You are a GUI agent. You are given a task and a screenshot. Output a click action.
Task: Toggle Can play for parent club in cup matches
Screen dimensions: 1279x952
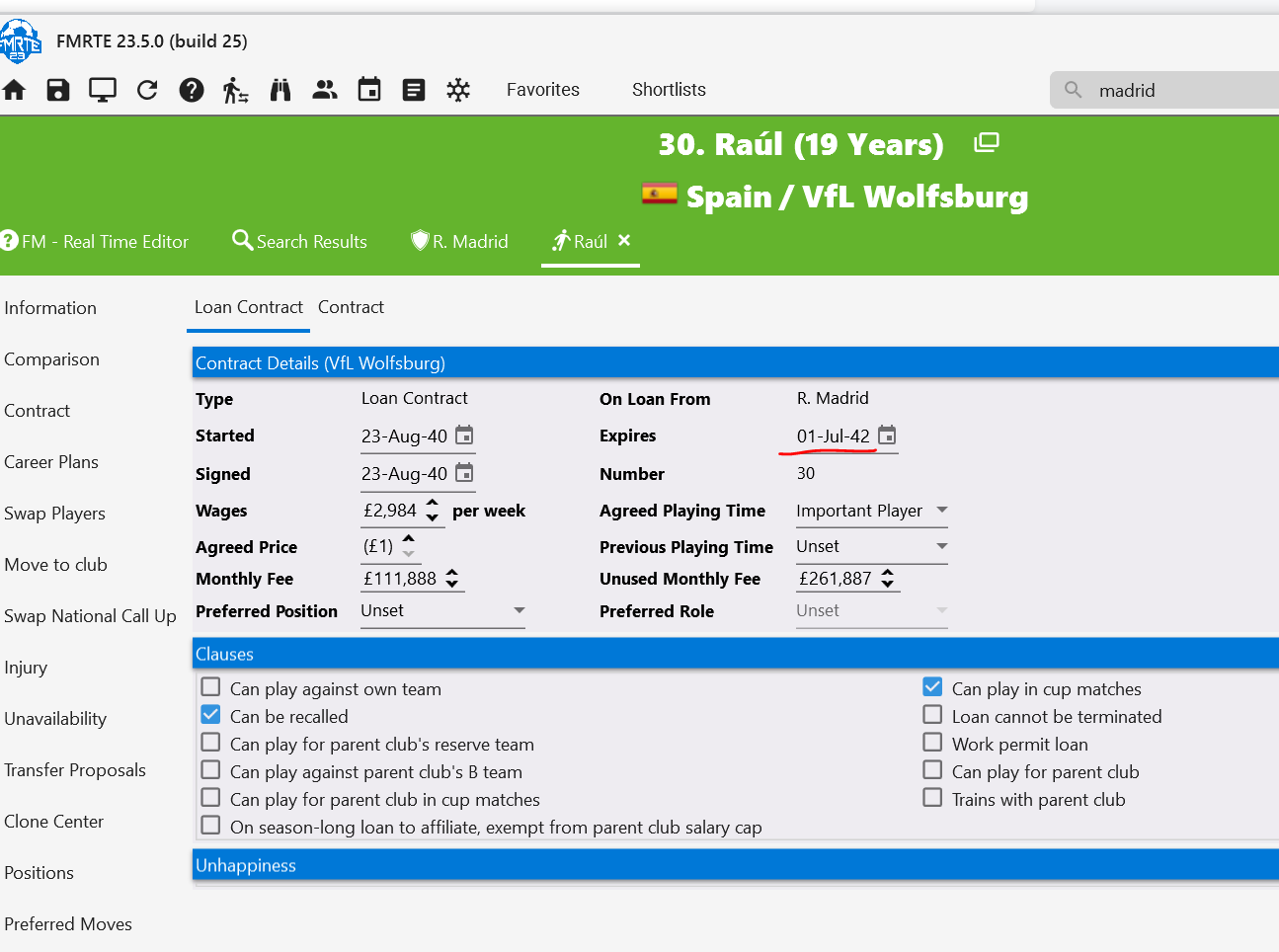coord(210,797)
